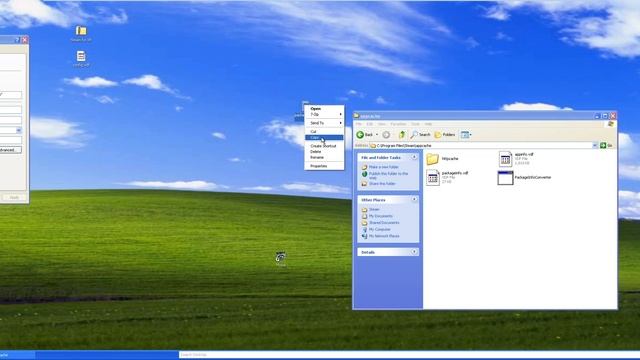640x360 pixels.
Task: Select the packageinfo.vdf file icon
Action: click(433, 178)
